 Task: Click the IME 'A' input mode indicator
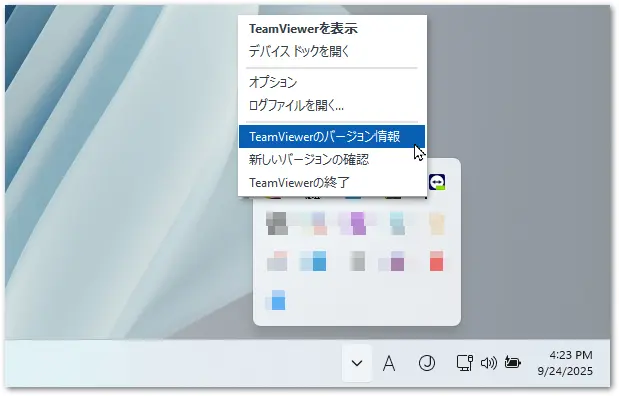(x=389, y=363)
